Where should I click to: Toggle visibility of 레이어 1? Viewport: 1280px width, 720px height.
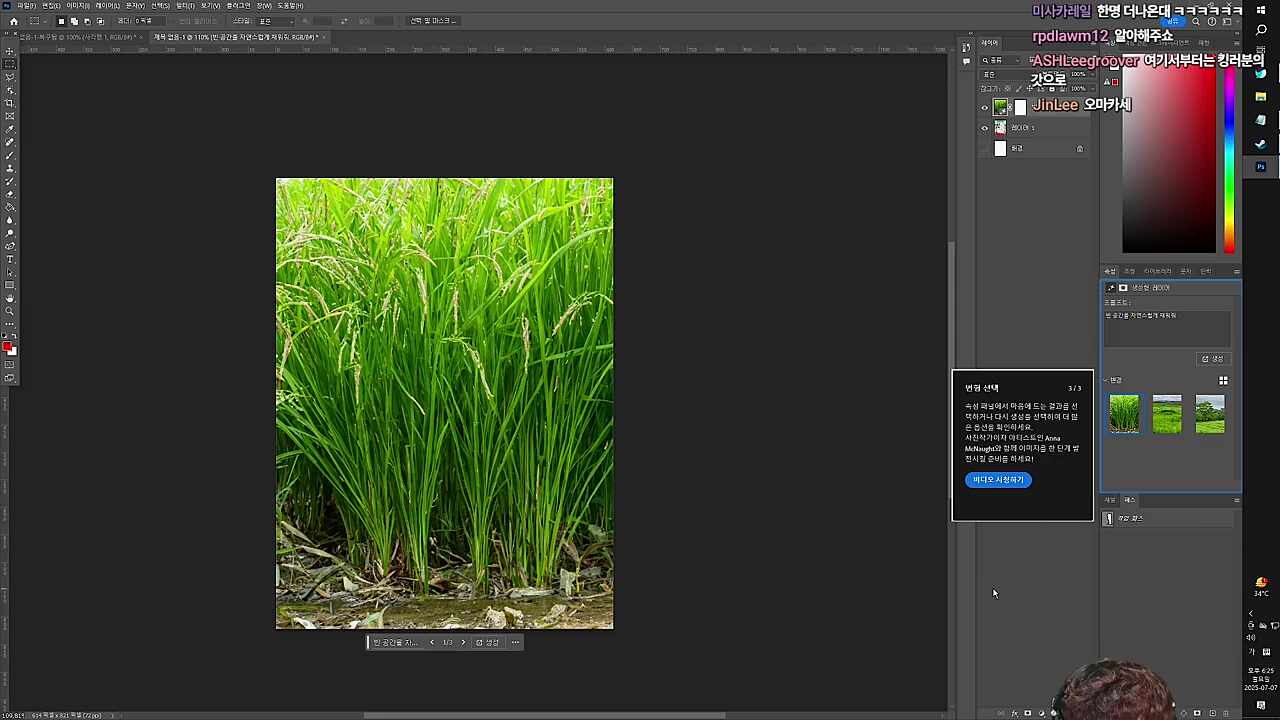point(984,128)
